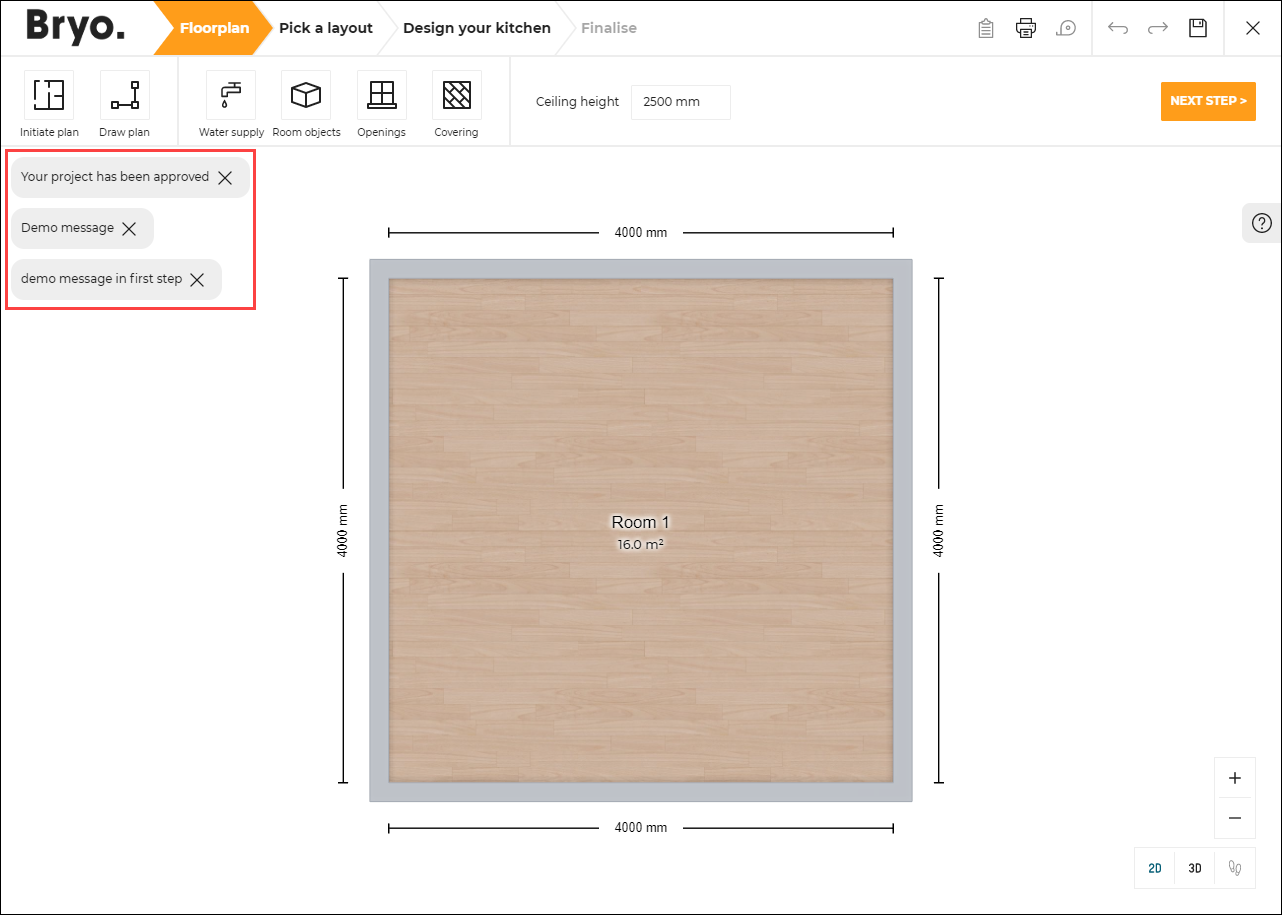Go to the 'Pick a layout' step
1282x915 pixels.
click(x=326, y=28)
